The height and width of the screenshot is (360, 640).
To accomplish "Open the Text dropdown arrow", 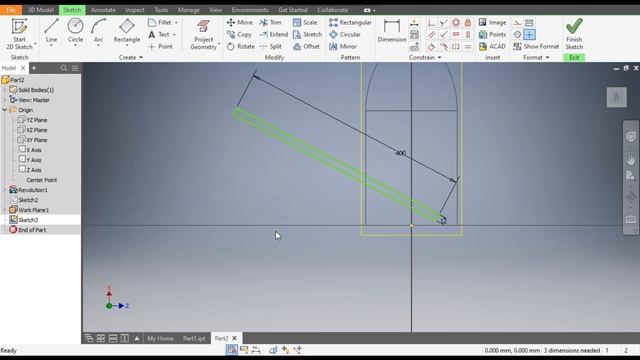I will tap(174, 35).
